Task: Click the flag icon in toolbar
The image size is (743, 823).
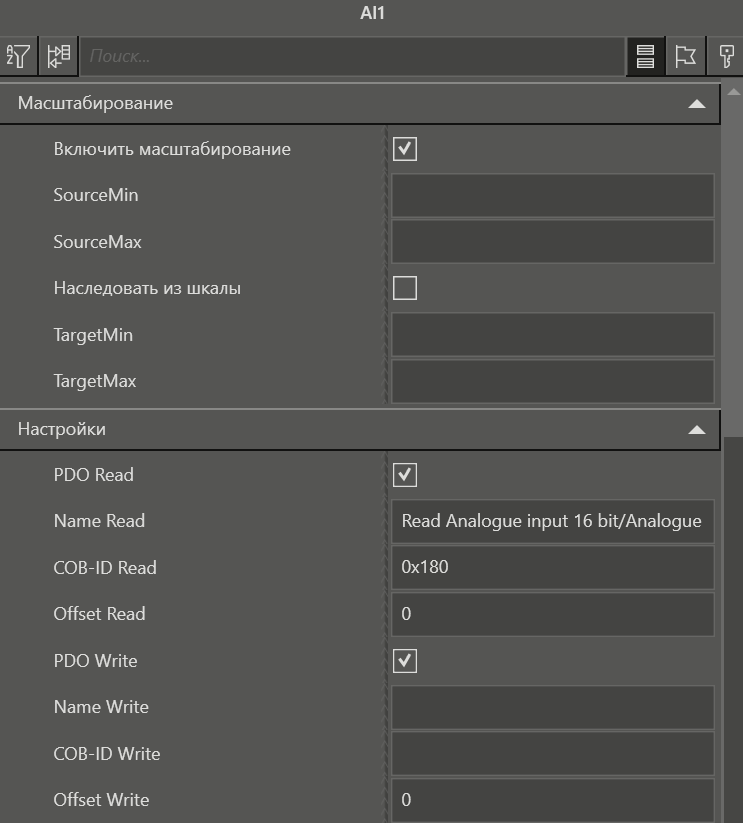Action: point(685,56)
